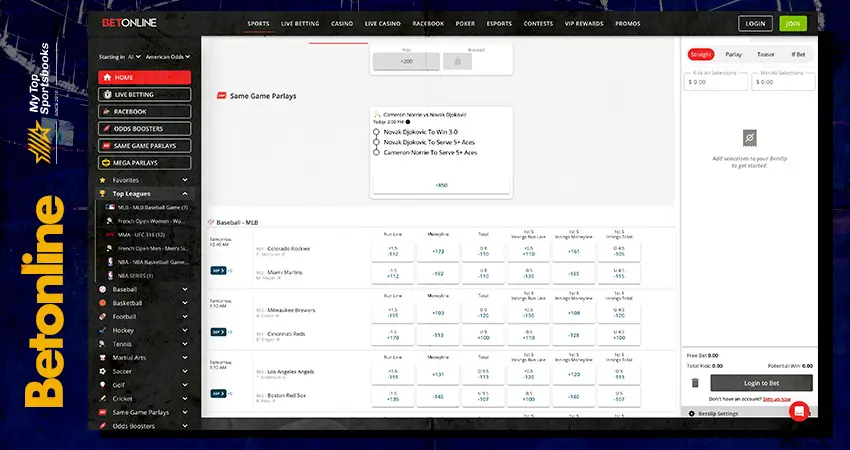Expand the Favorites section chevron
Image resolution: width=850 pixels, height=450 pixels.
tap(185, 180)
